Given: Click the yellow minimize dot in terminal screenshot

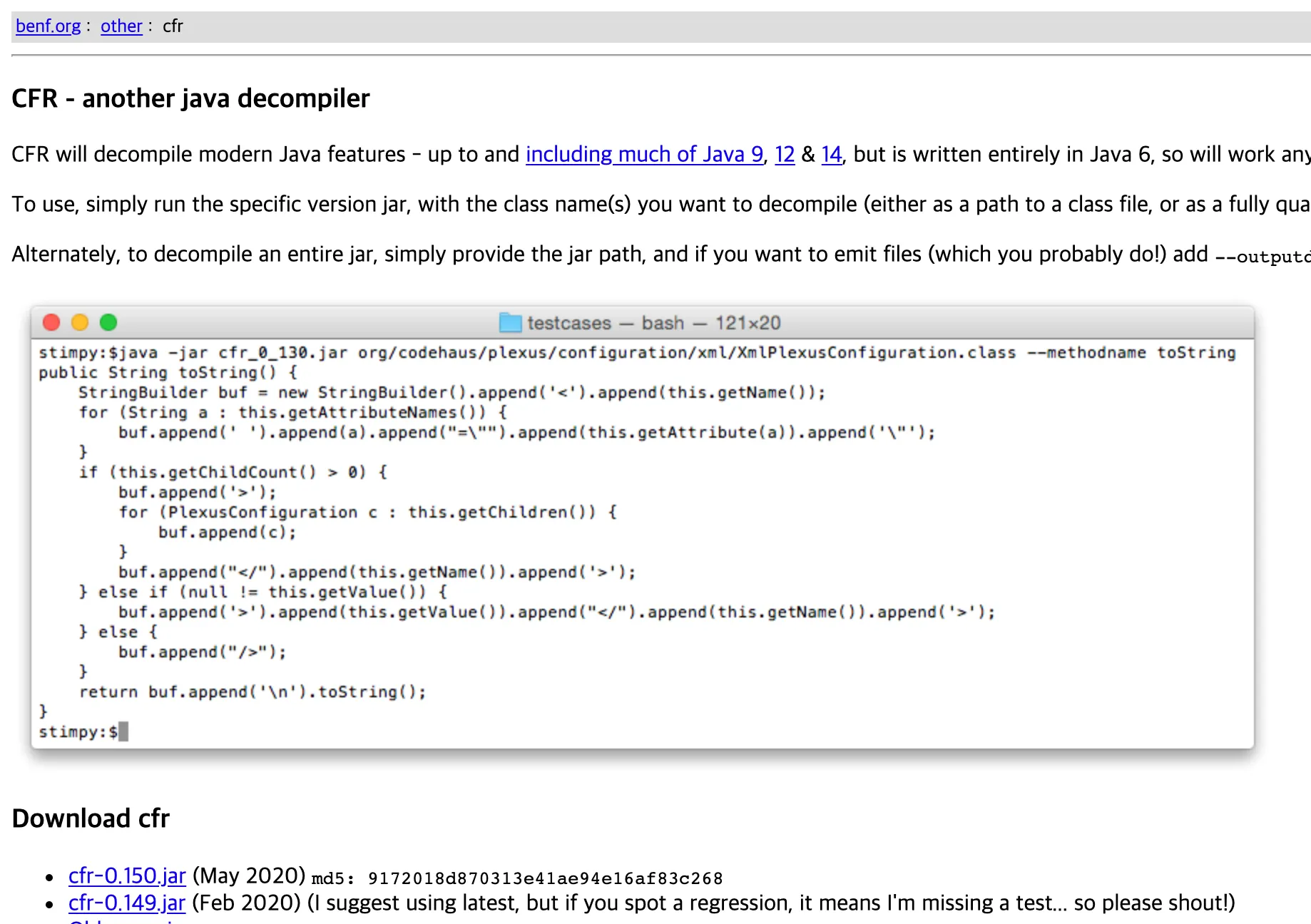Looking at the screenshot, I should click(80, 322).
